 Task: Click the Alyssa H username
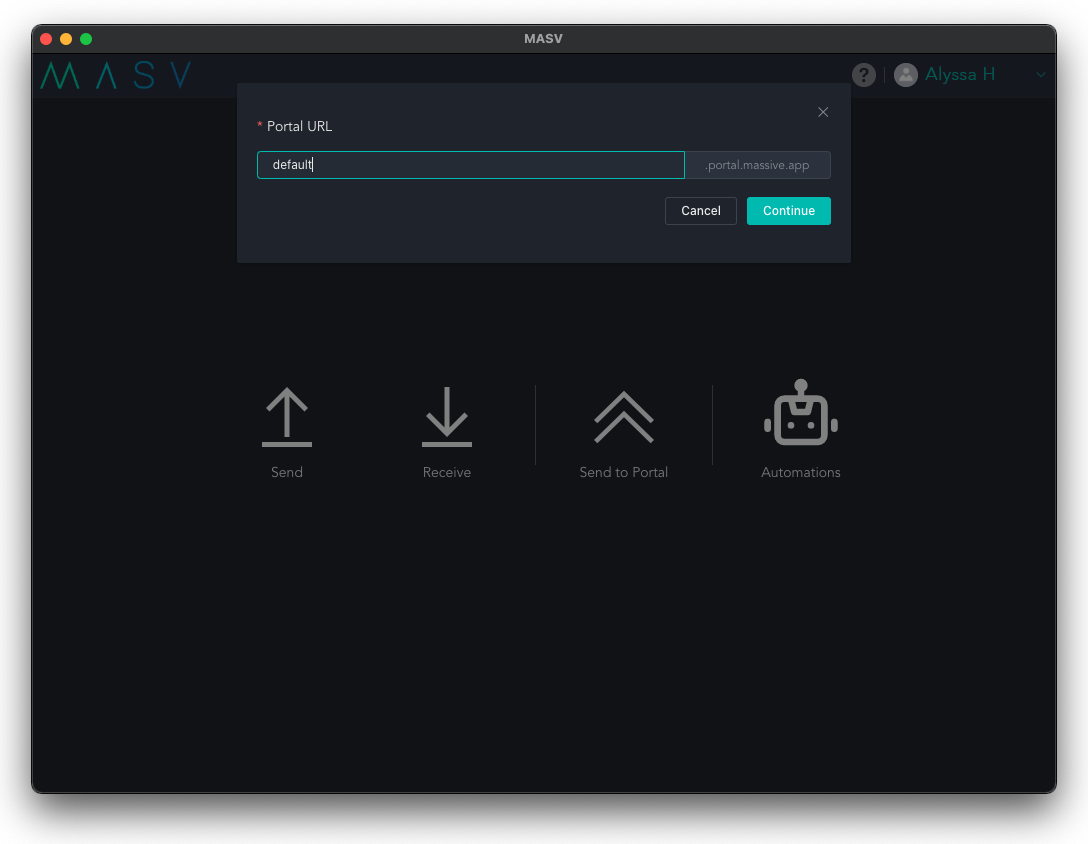click(x=960, y=74)
